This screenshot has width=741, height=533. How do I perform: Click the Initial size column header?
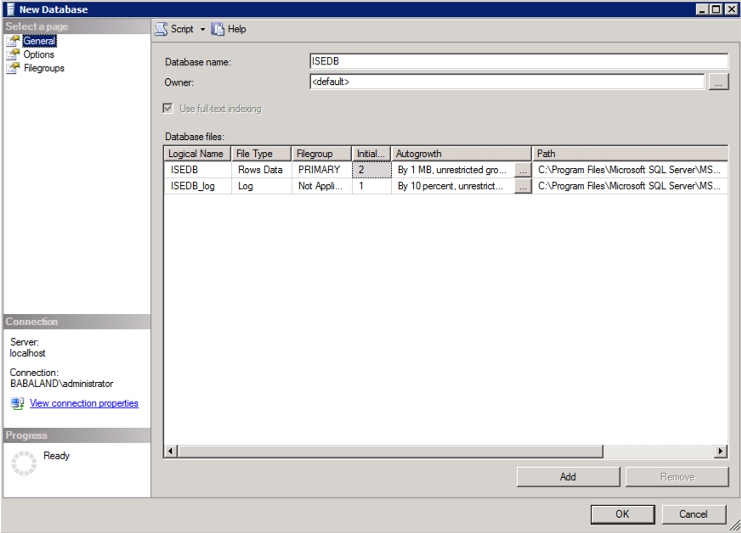(x=371, y=154)
